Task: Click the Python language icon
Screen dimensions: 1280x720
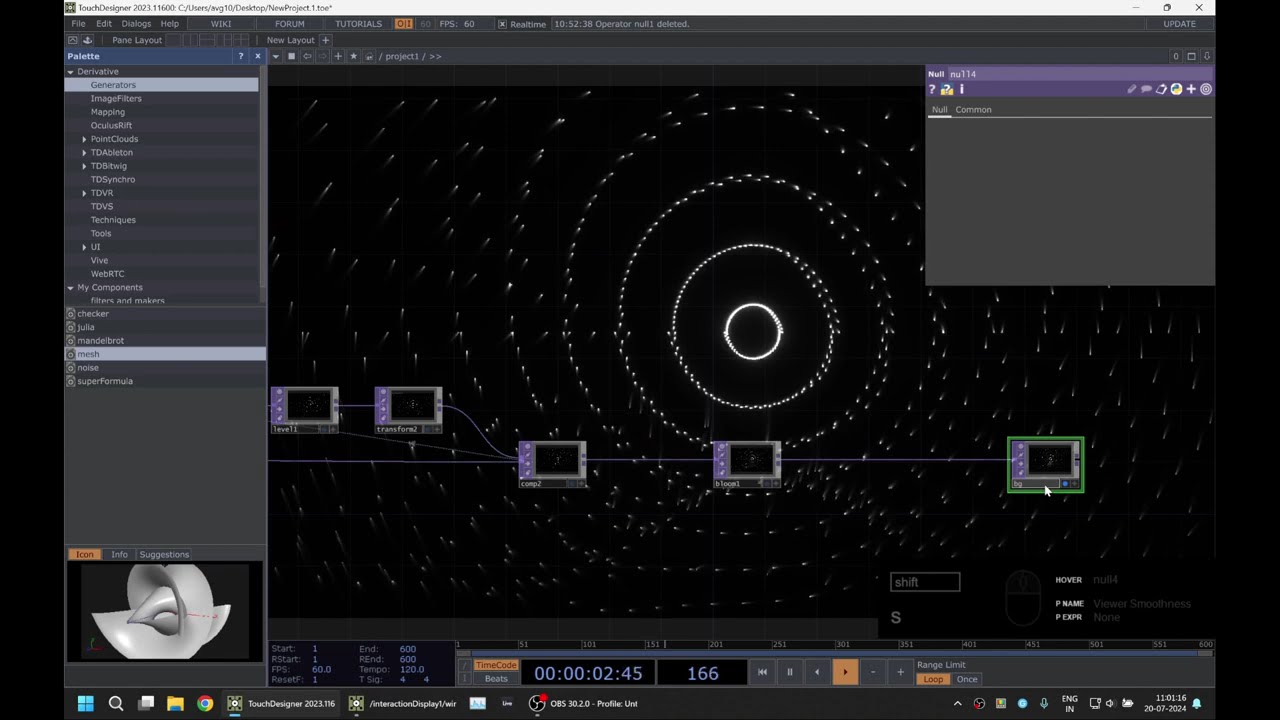Action: click(1176, 89)
